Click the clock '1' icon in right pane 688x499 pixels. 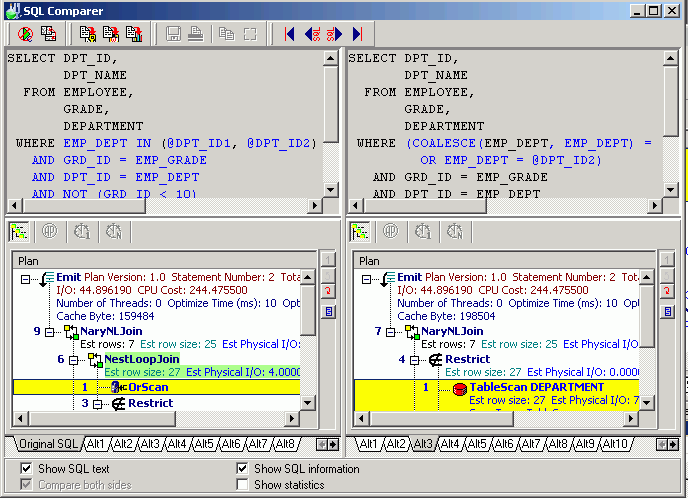pos(423,231)
